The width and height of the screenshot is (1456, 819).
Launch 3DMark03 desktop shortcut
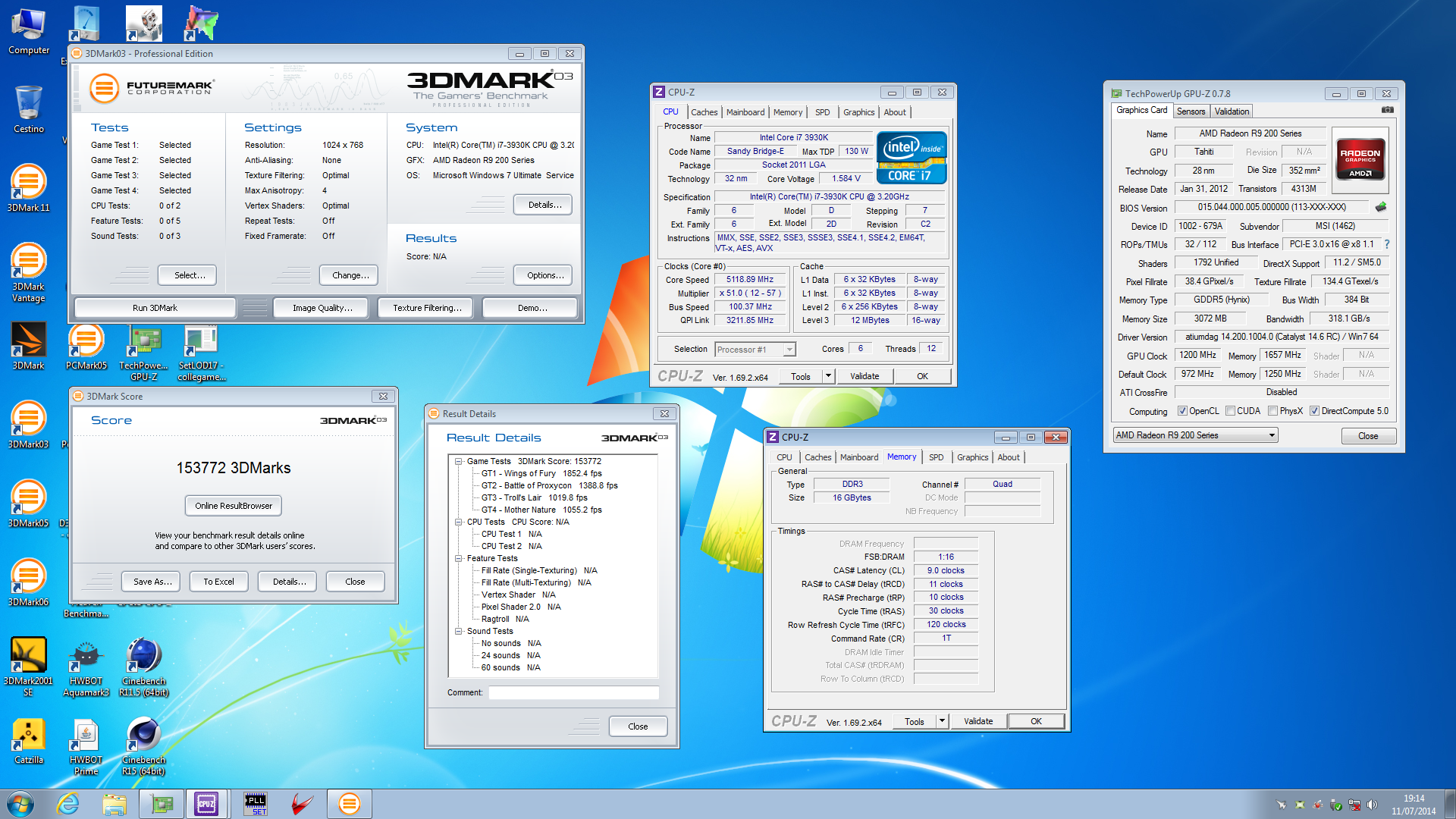(x=29, y=425)
